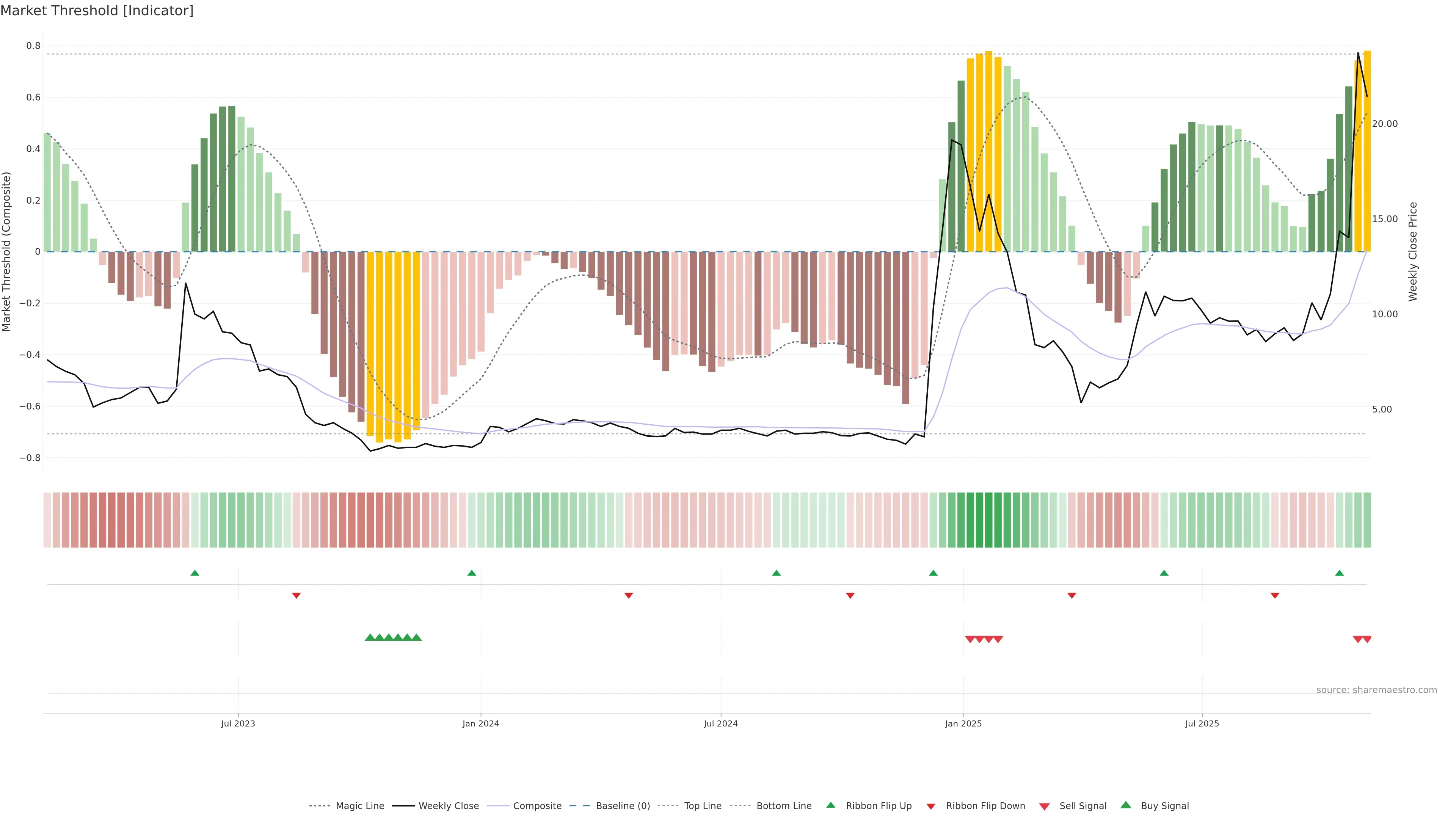Click the Buy Signal legend triangle icon
The width and height of the screenshot is (1456, 819).
[x=1126, y=805]
